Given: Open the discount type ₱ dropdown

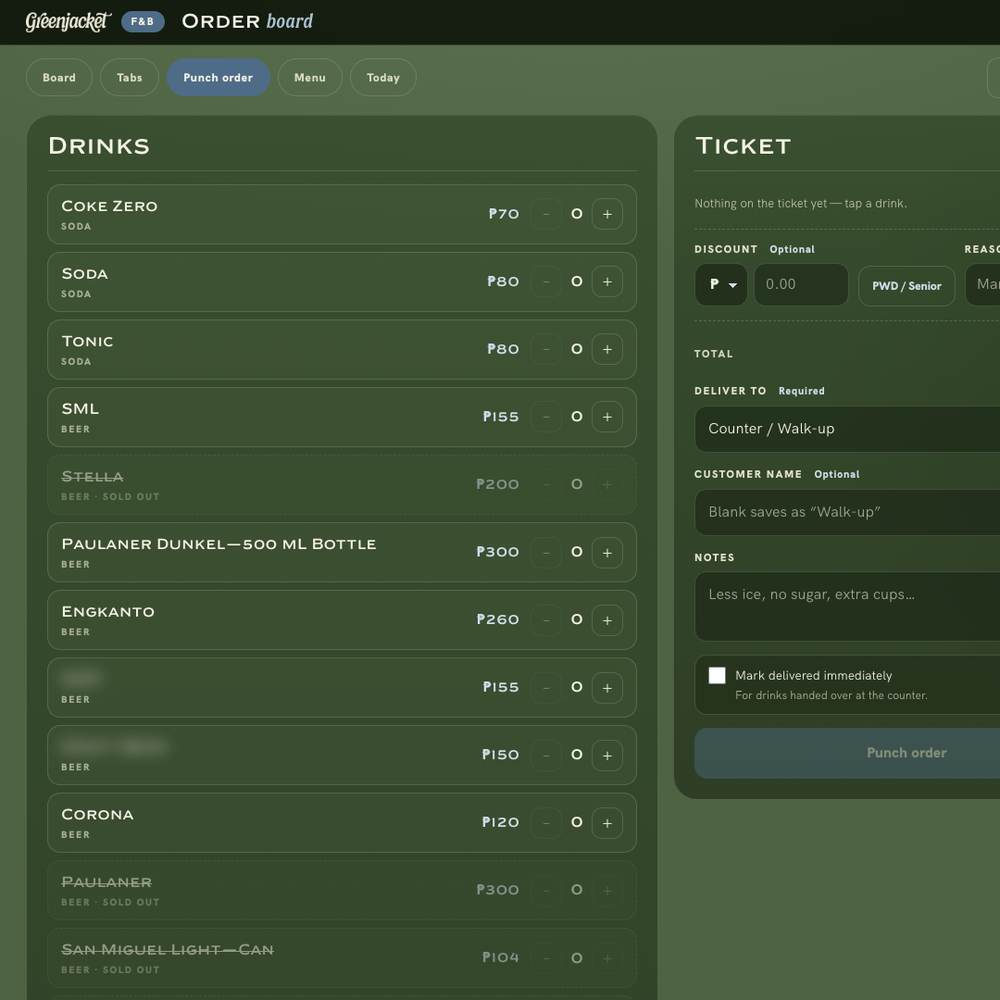Looking at the screenshot, I should 721,284.
